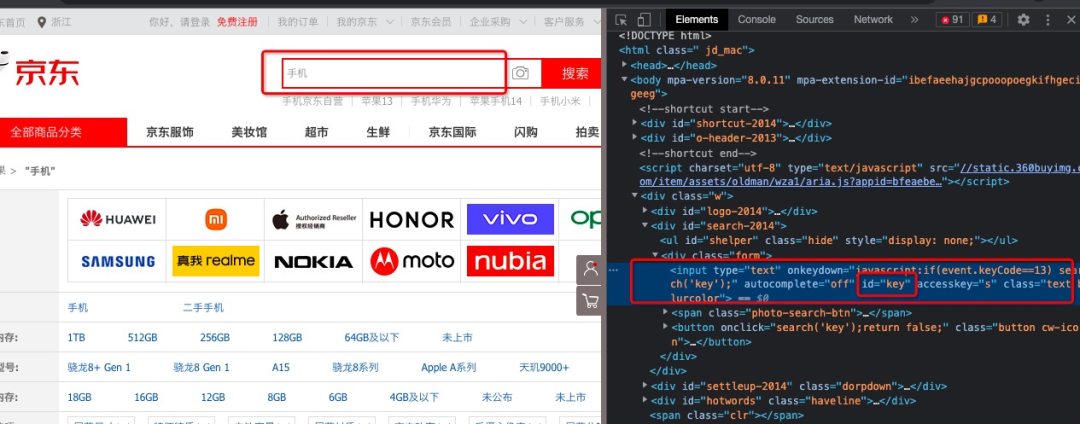This screenshot has height=424, width=1080.
Task: Expand the settleup-2014 div node
Action: point(645,385)
